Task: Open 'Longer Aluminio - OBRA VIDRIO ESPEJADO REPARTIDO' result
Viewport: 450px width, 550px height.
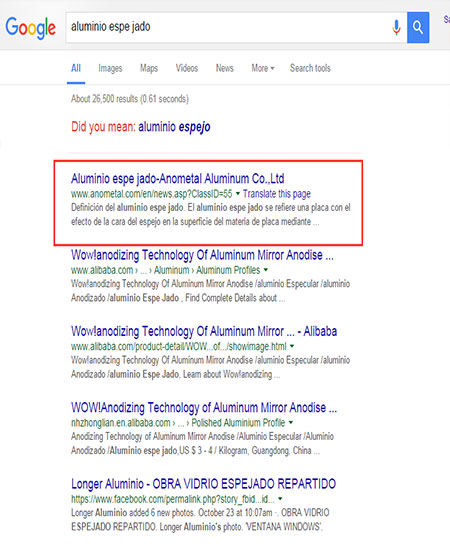Action: (203, 484)
